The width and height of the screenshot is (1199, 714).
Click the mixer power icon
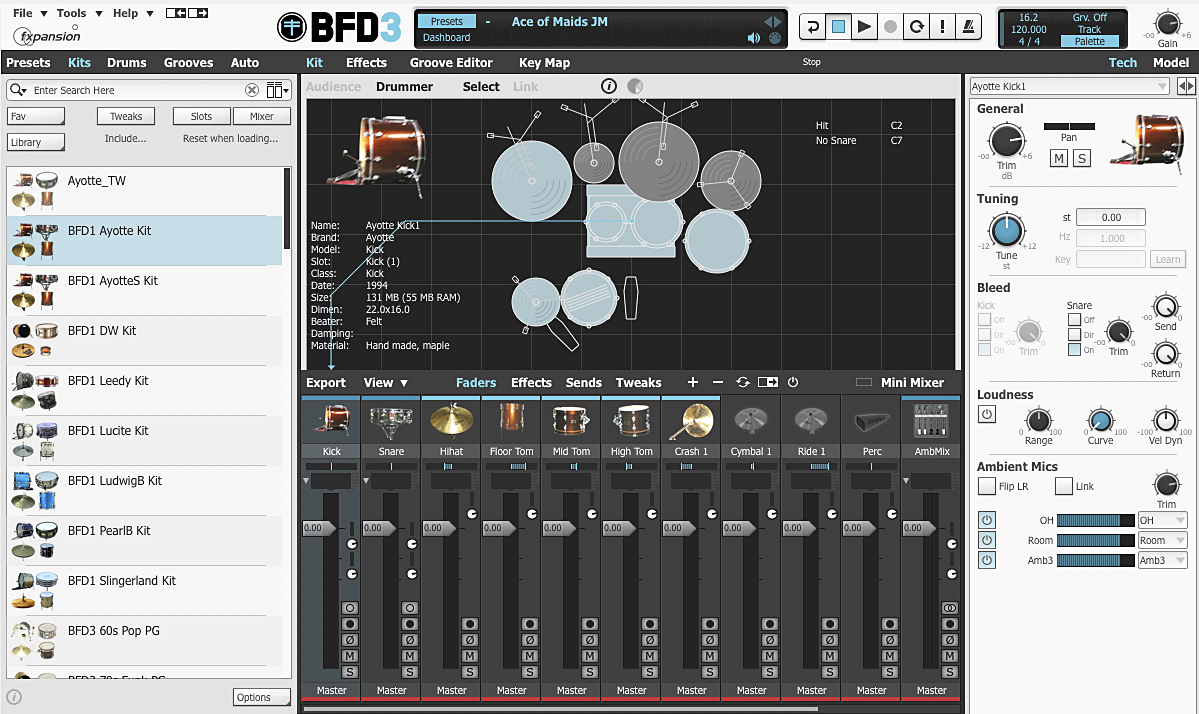(x=793, y=382)
